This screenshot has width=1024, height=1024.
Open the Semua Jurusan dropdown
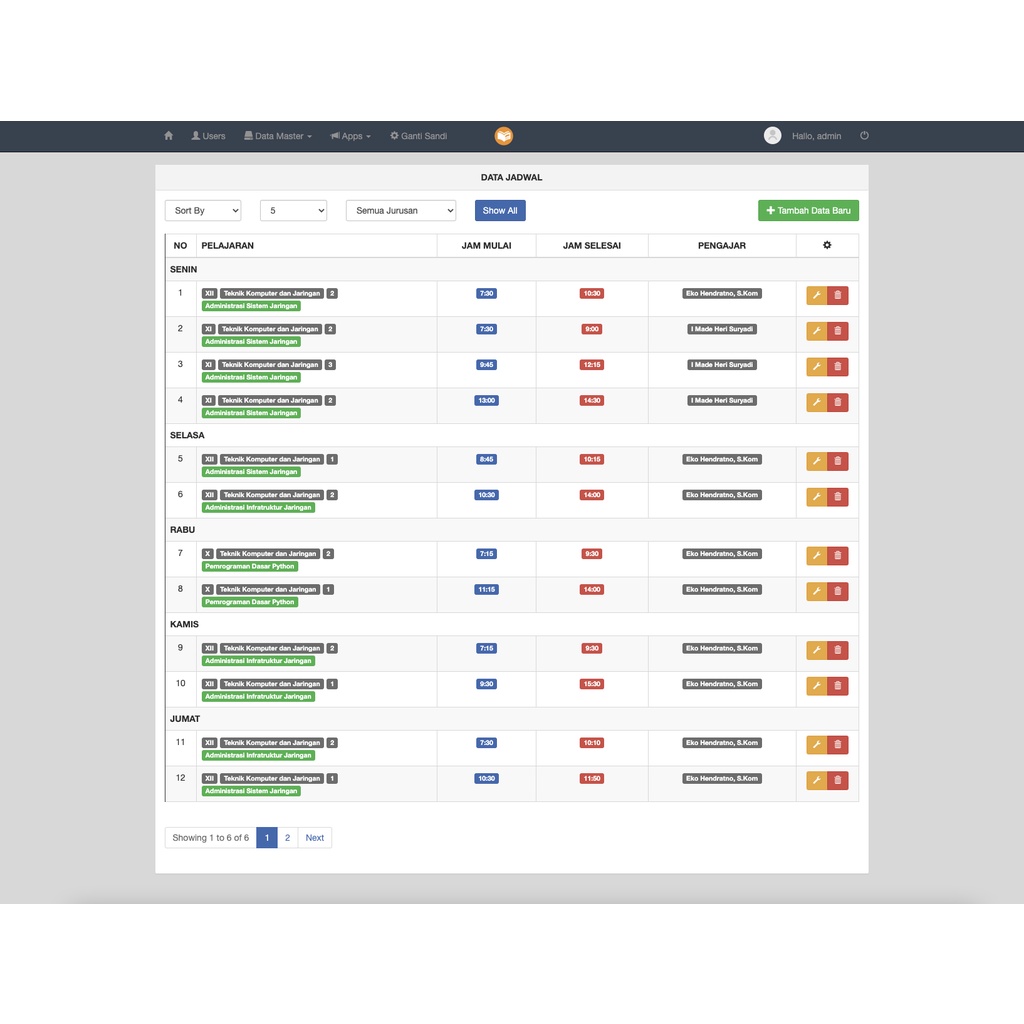(x=401, y=210)
